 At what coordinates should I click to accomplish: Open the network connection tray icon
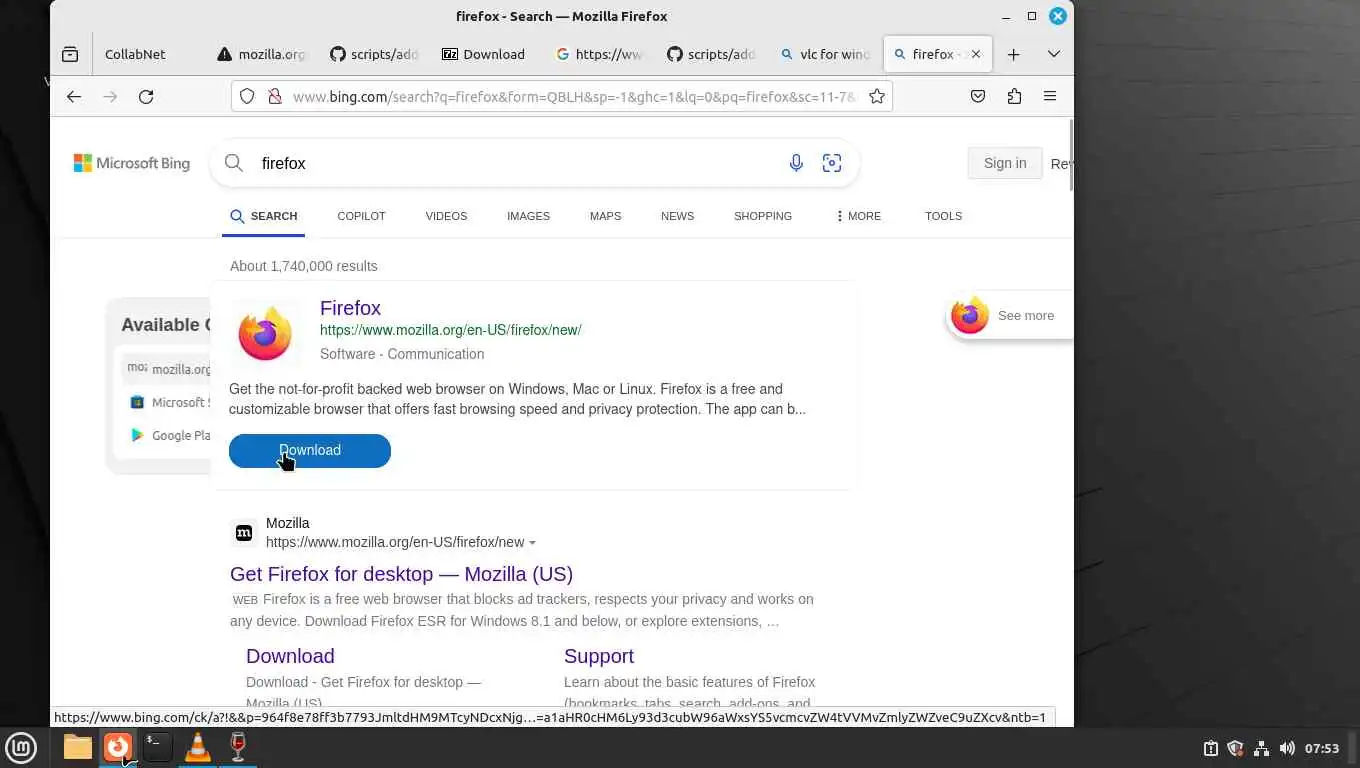coord(1261,748)
